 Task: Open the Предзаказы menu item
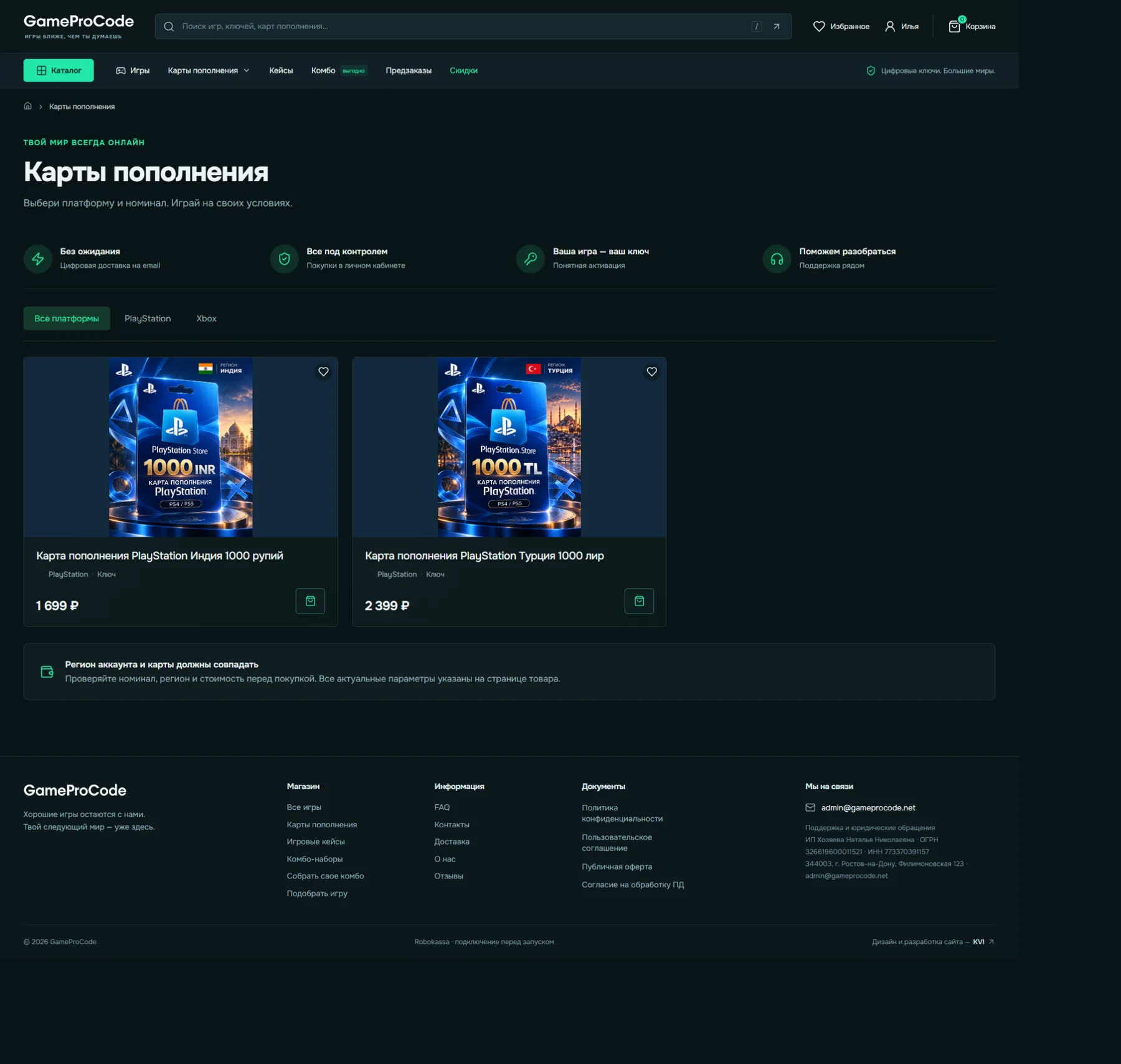(409, 70)
